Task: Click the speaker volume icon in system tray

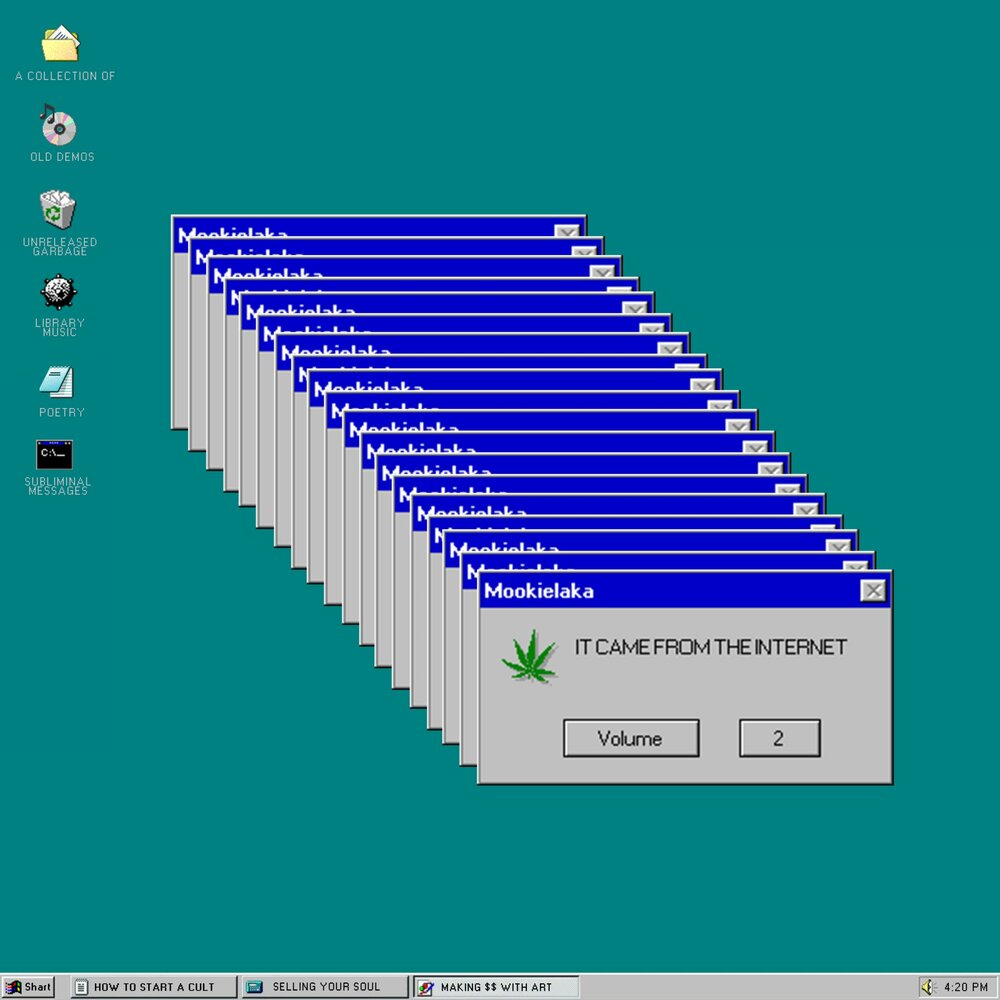Action: point(928,987)
